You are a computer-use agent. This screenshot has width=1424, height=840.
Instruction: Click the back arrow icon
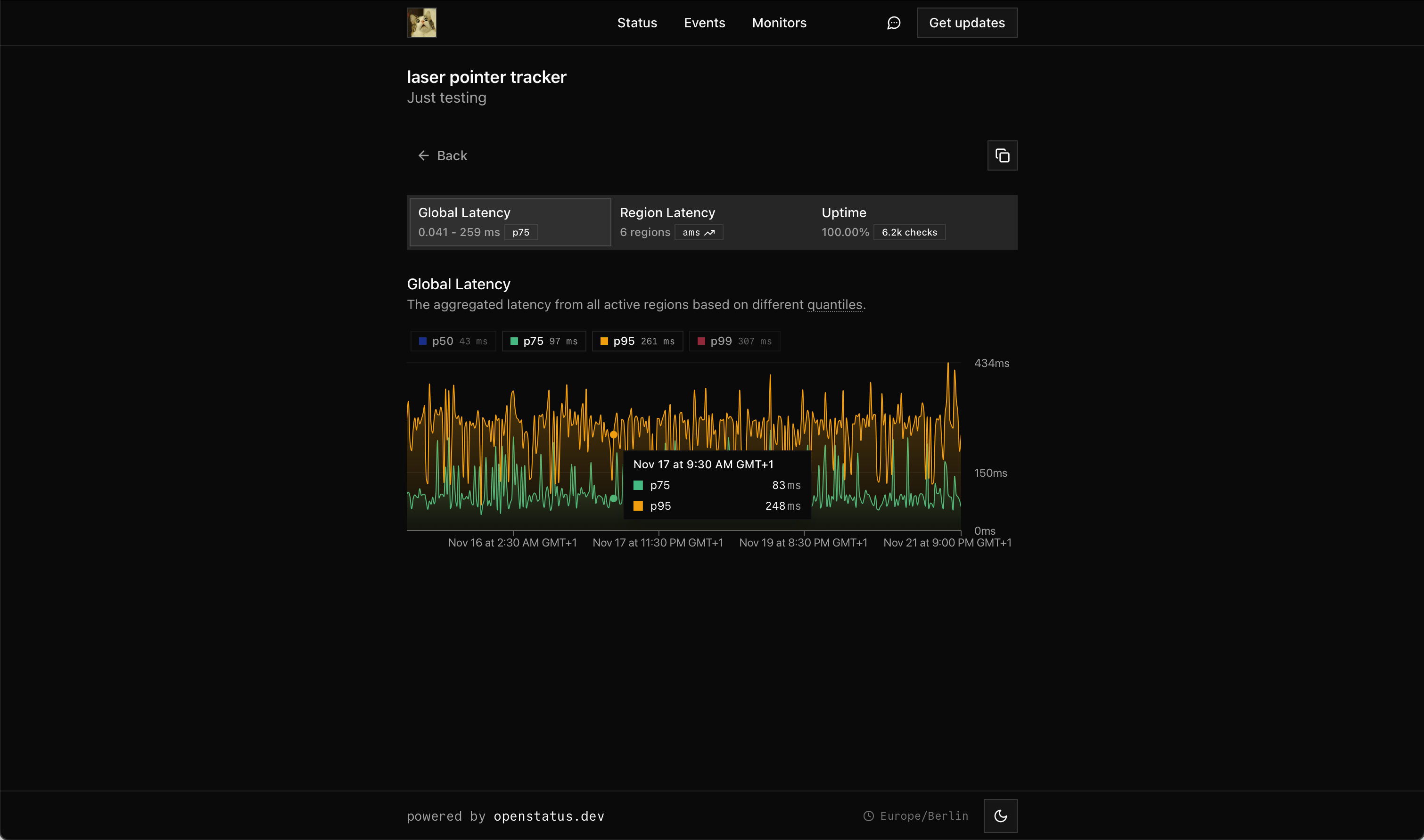point(423,155)
